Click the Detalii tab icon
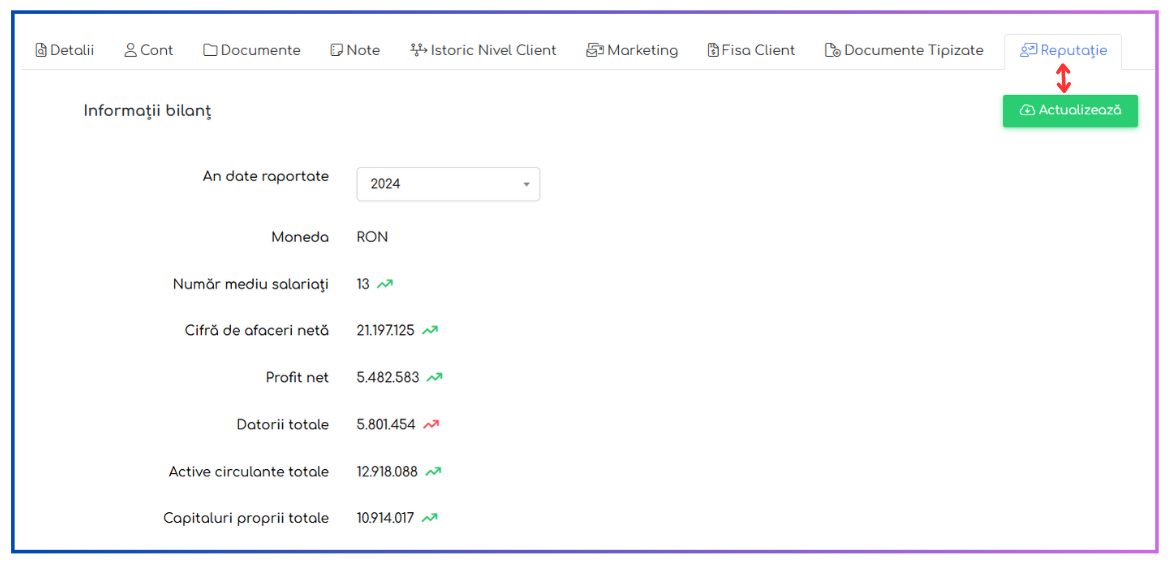The width and height of the screenshot is (1174, 564). coord(41,51)
